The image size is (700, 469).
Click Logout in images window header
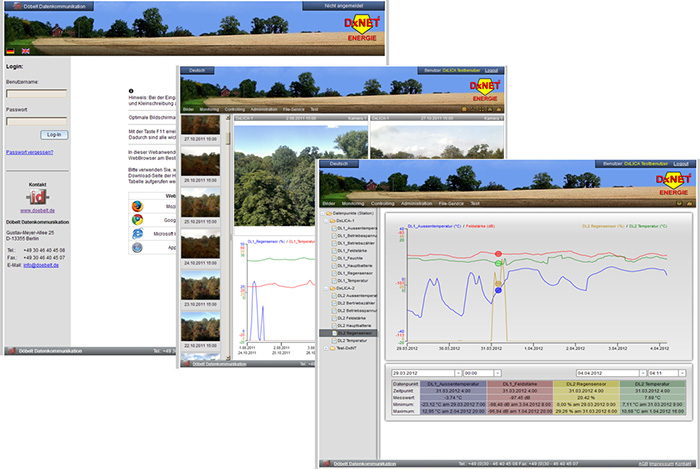point(491,71)
